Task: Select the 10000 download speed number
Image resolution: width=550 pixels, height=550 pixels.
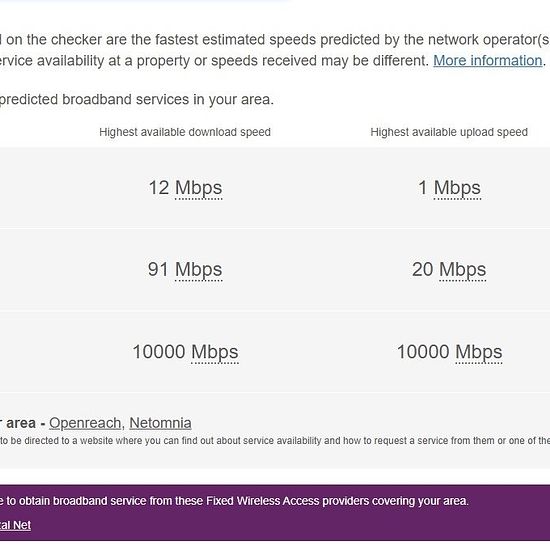Action: pos(159,351)
